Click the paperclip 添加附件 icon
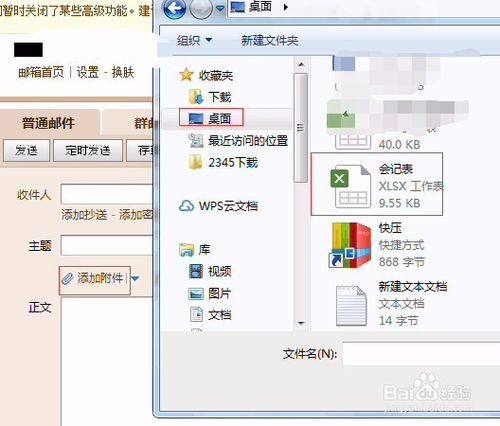500x426 pixels. 67,279
